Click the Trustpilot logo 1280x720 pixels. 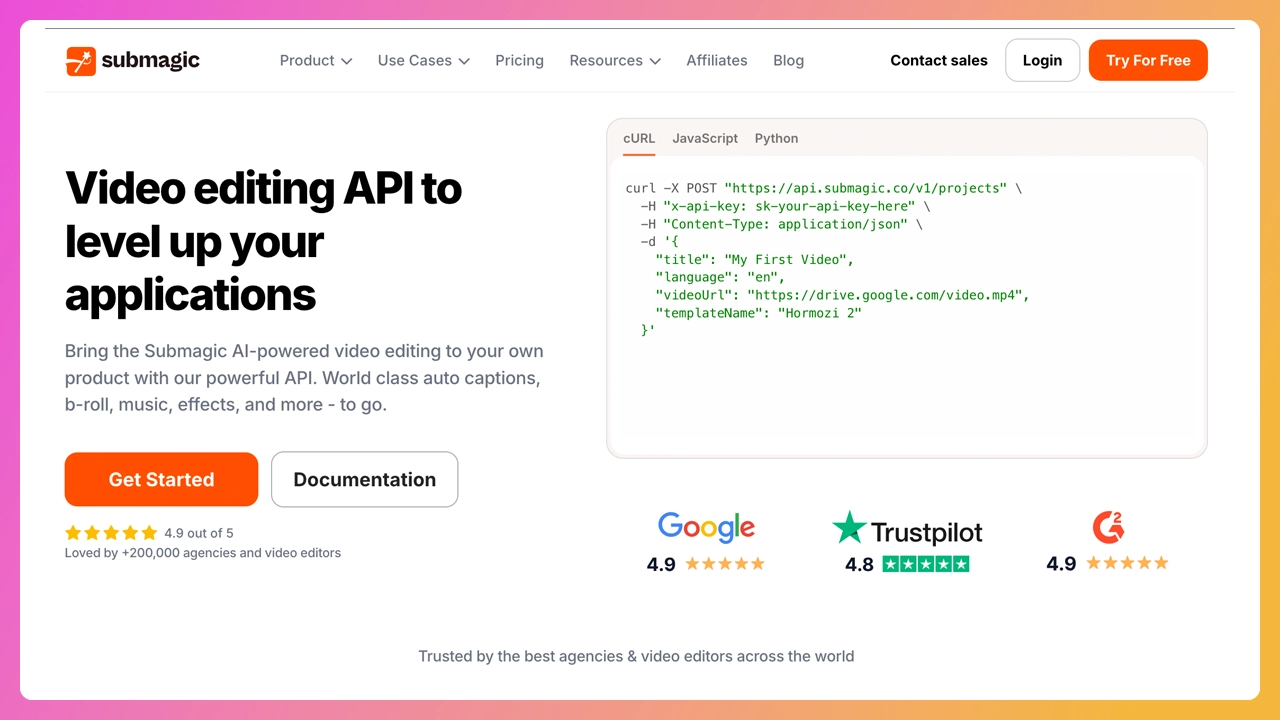click(907, 528)
